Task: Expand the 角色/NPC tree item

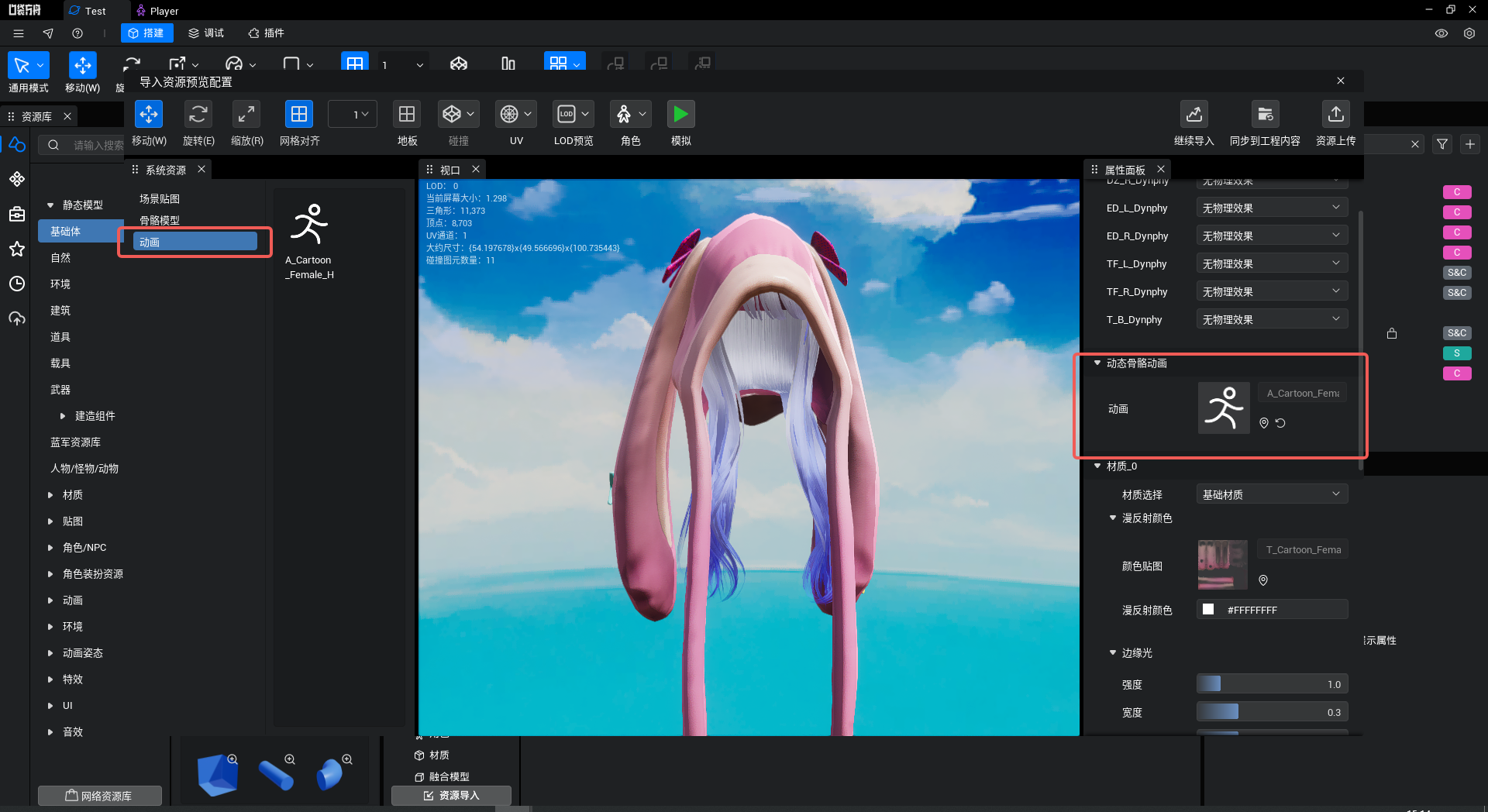Action: [x=51, y=548]
